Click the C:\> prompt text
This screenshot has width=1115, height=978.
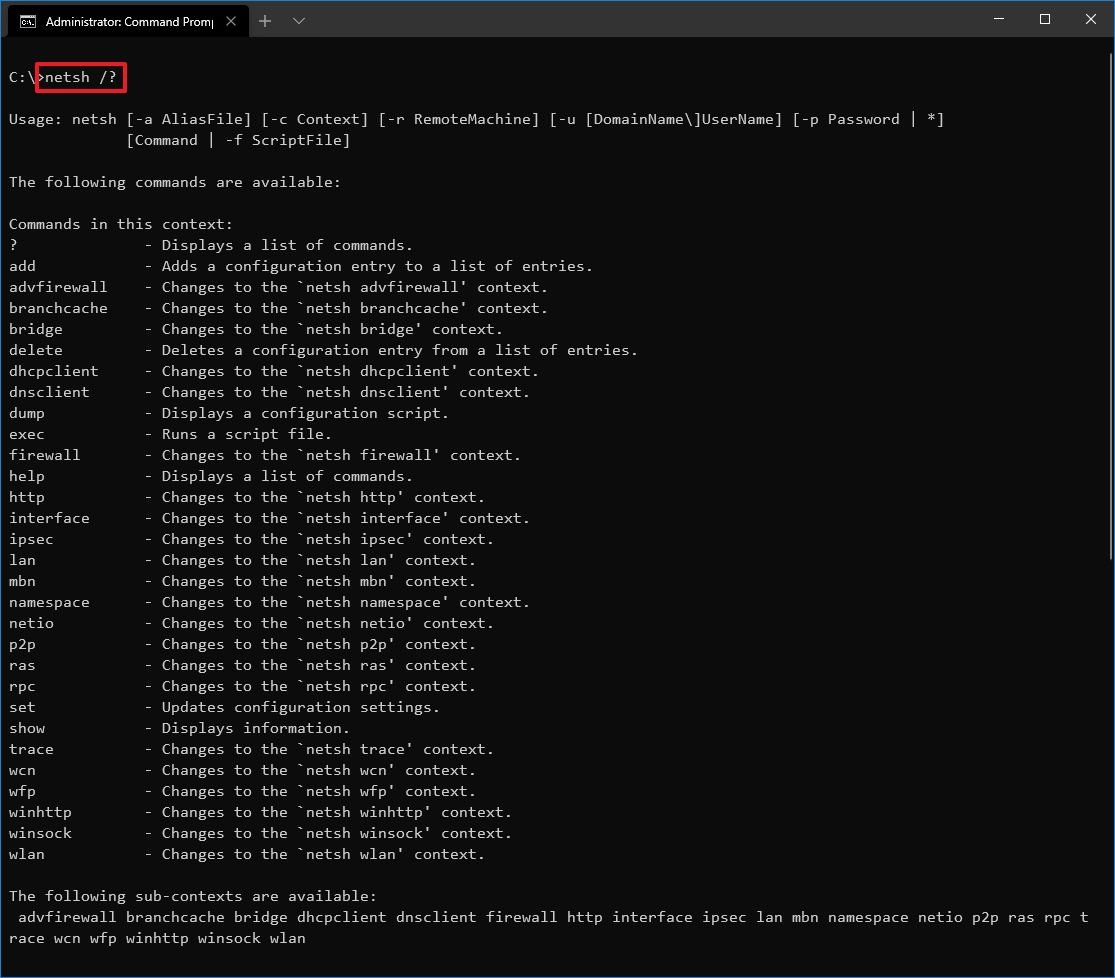(x=20, y=76)
